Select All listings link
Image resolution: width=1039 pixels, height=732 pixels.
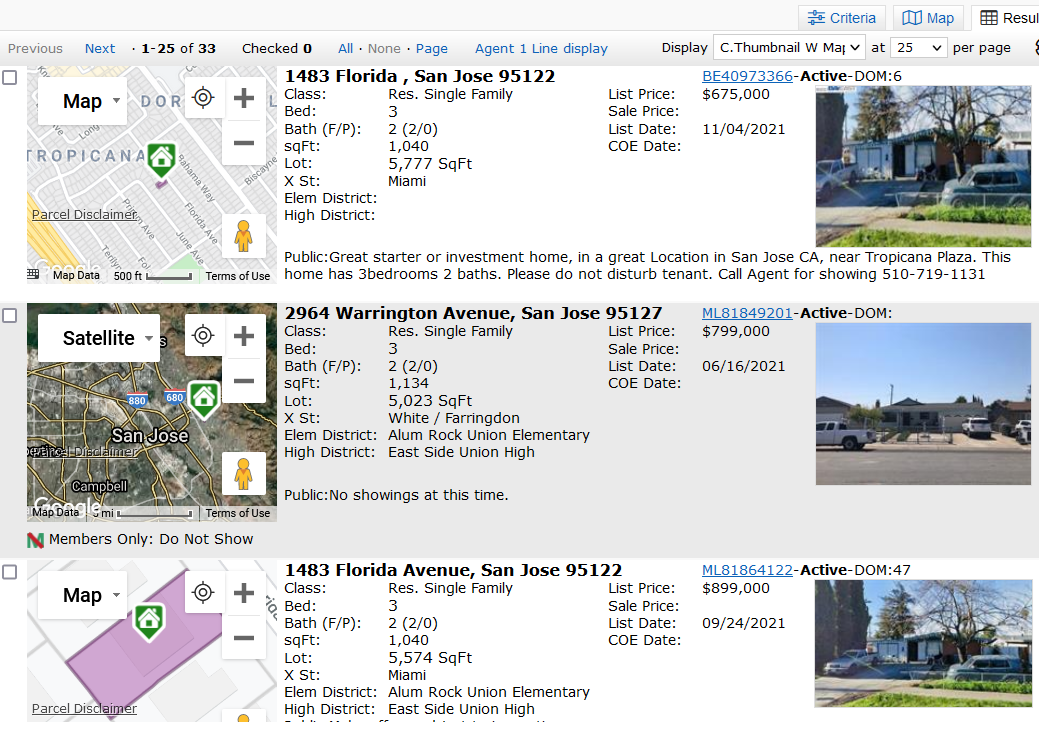coord(345,48)
